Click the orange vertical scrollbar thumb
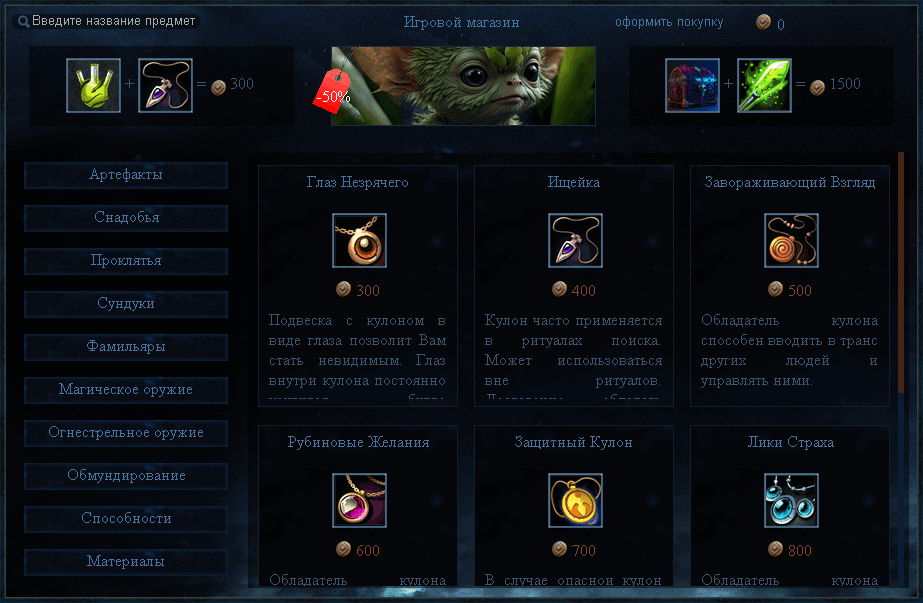Screen dimensions: 923x603 click(x=901, y=273)
